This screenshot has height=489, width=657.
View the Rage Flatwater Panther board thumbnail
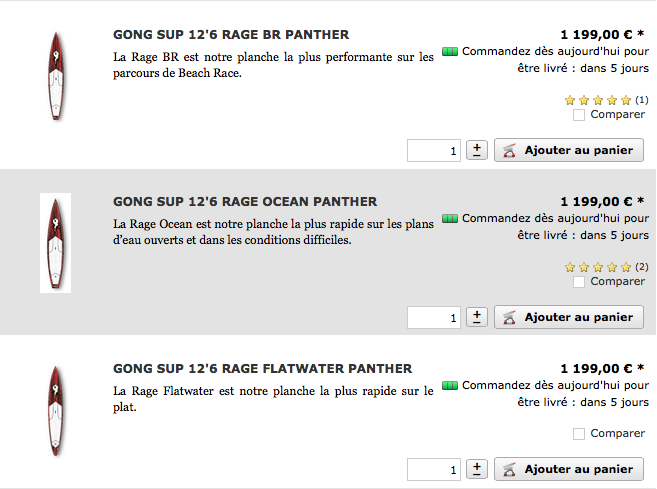coord(56,411)
